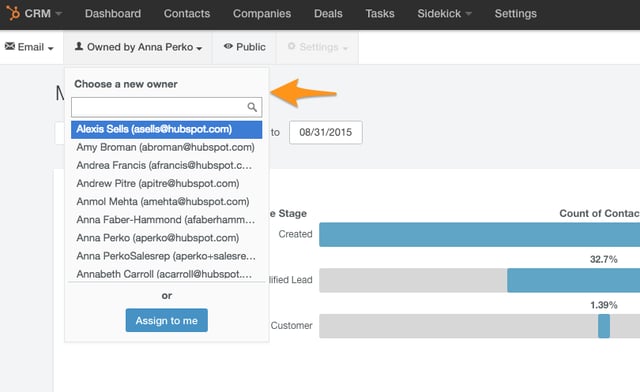The width and height of the screenshot is (640, 392).
Task: Click the Choose a new owner heading
Action: point(126,84)
